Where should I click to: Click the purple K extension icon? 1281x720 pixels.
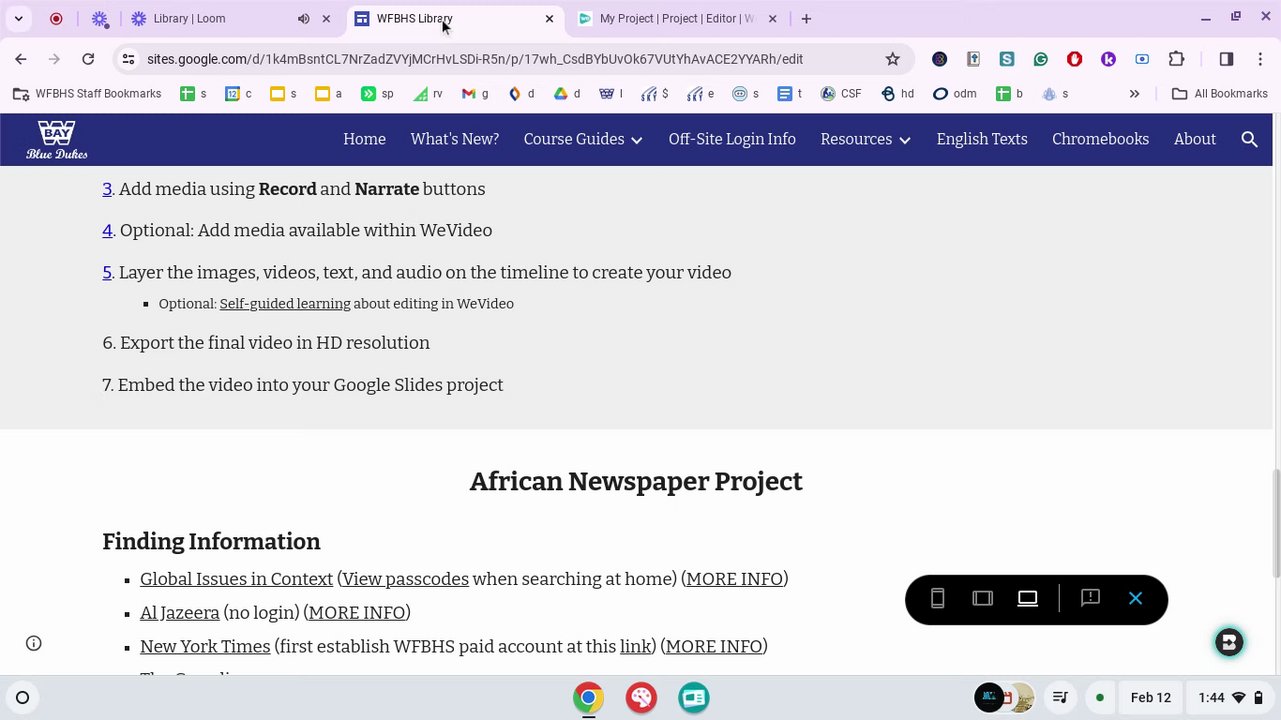tap(1108, 59)
